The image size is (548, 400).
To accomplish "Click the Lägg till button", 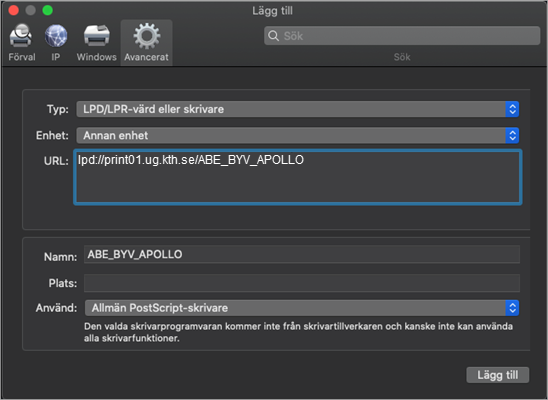I will 498,375.
